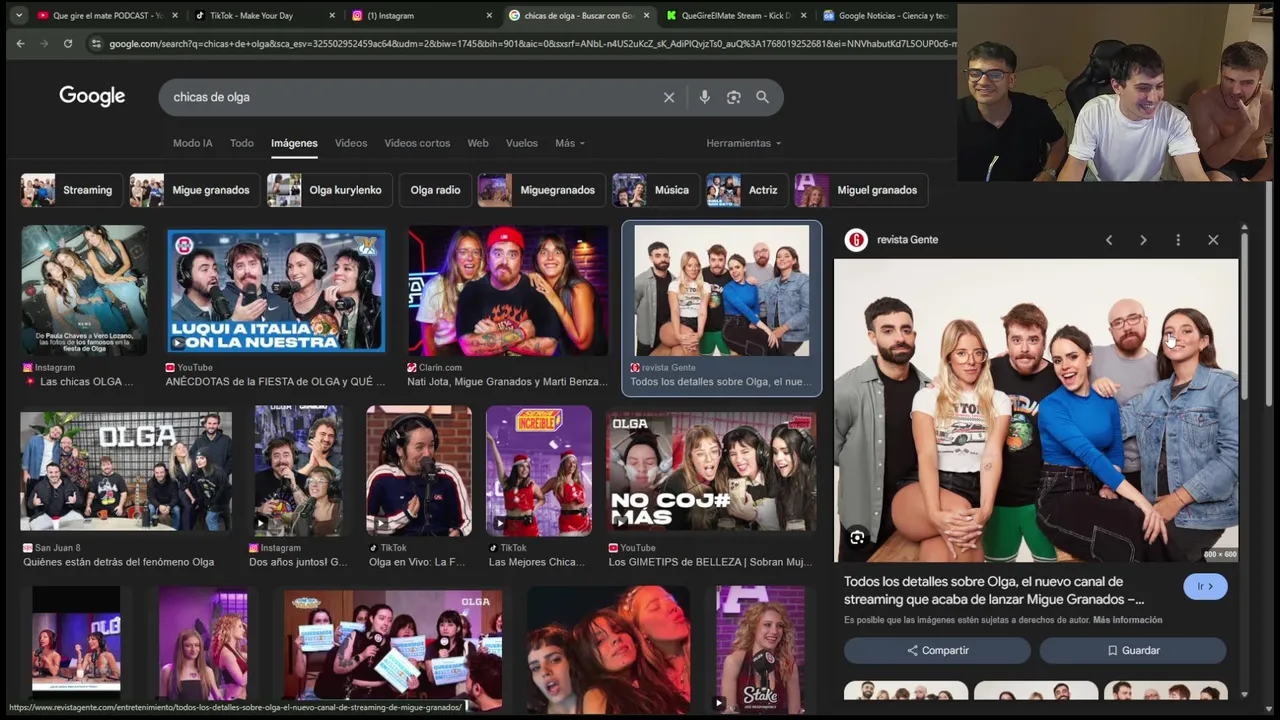Go back with the browser back arrow
This screenshot has height=720, width=1280.
pyautogui.click(x=20, y=43)
